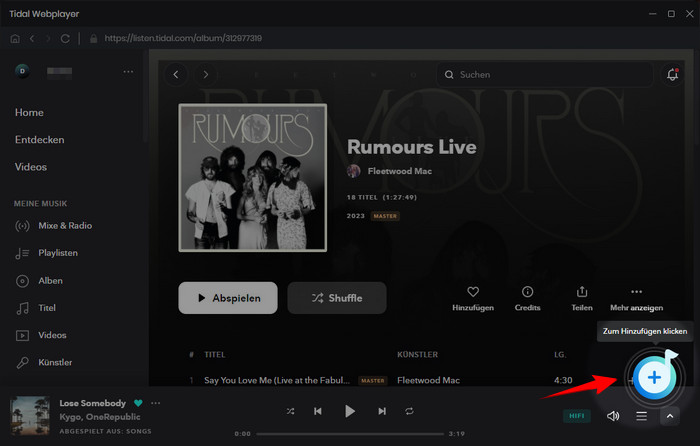Toggle favorite heart for Lose Somebody
This screenshot has width=700, height=446.
tap(138, 403)
